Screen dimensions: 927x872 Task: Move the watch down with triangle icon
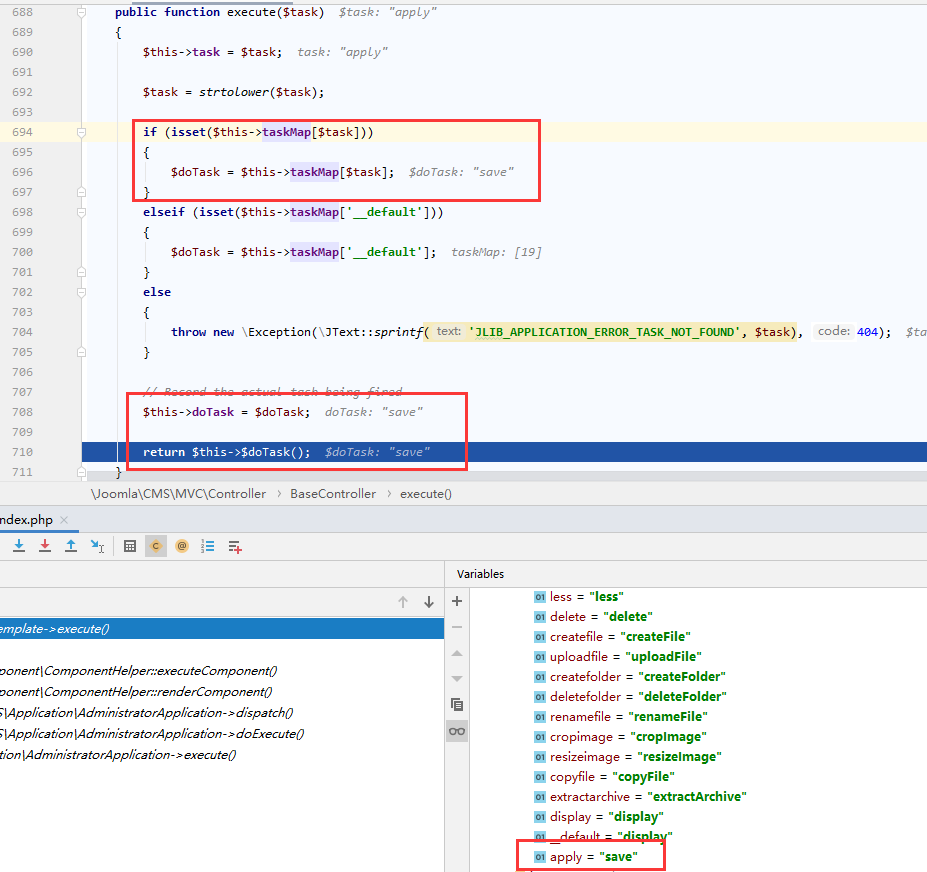tap(457, 679)
